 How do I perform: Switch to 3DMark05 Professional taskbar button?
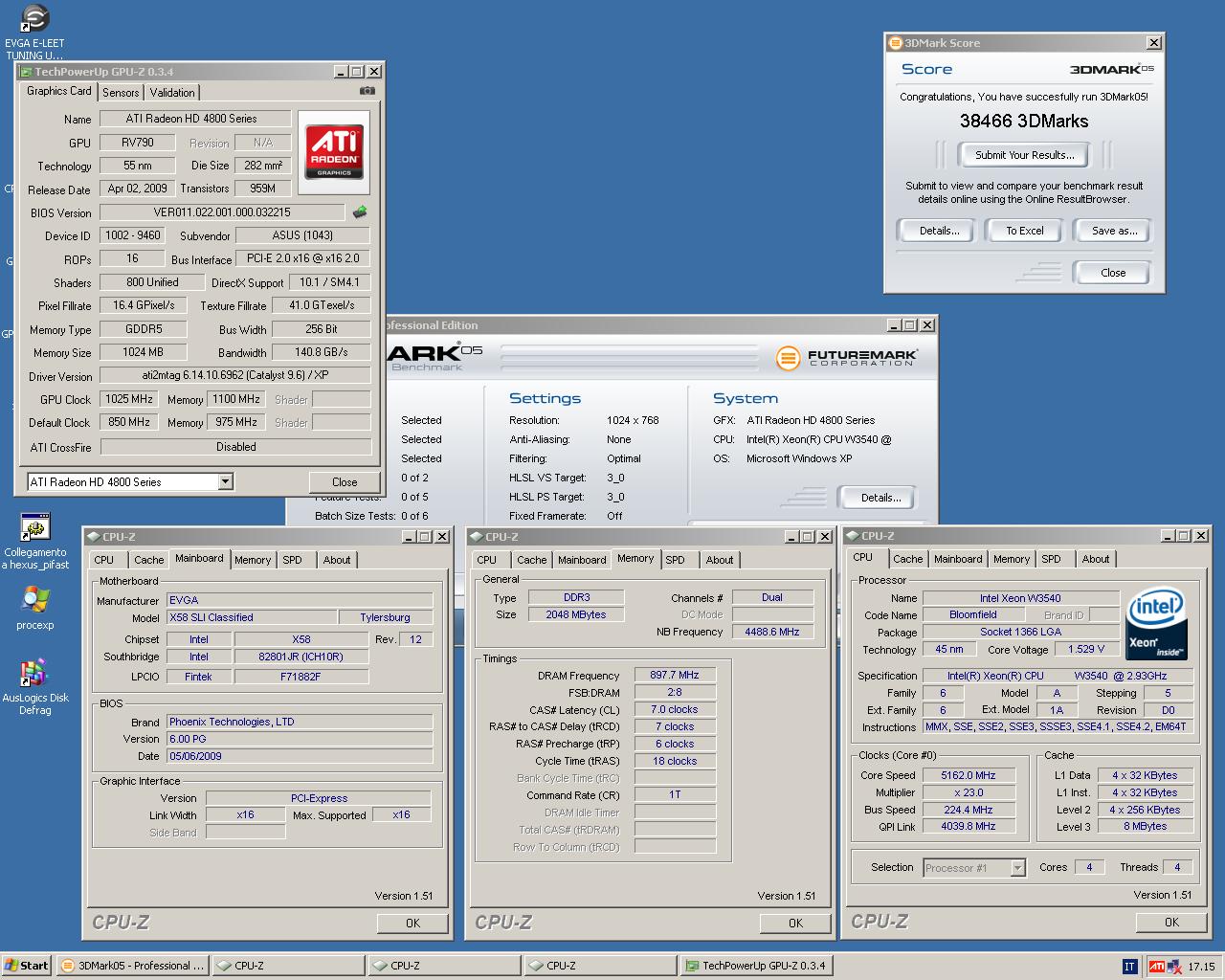click(x=132, y=966)
